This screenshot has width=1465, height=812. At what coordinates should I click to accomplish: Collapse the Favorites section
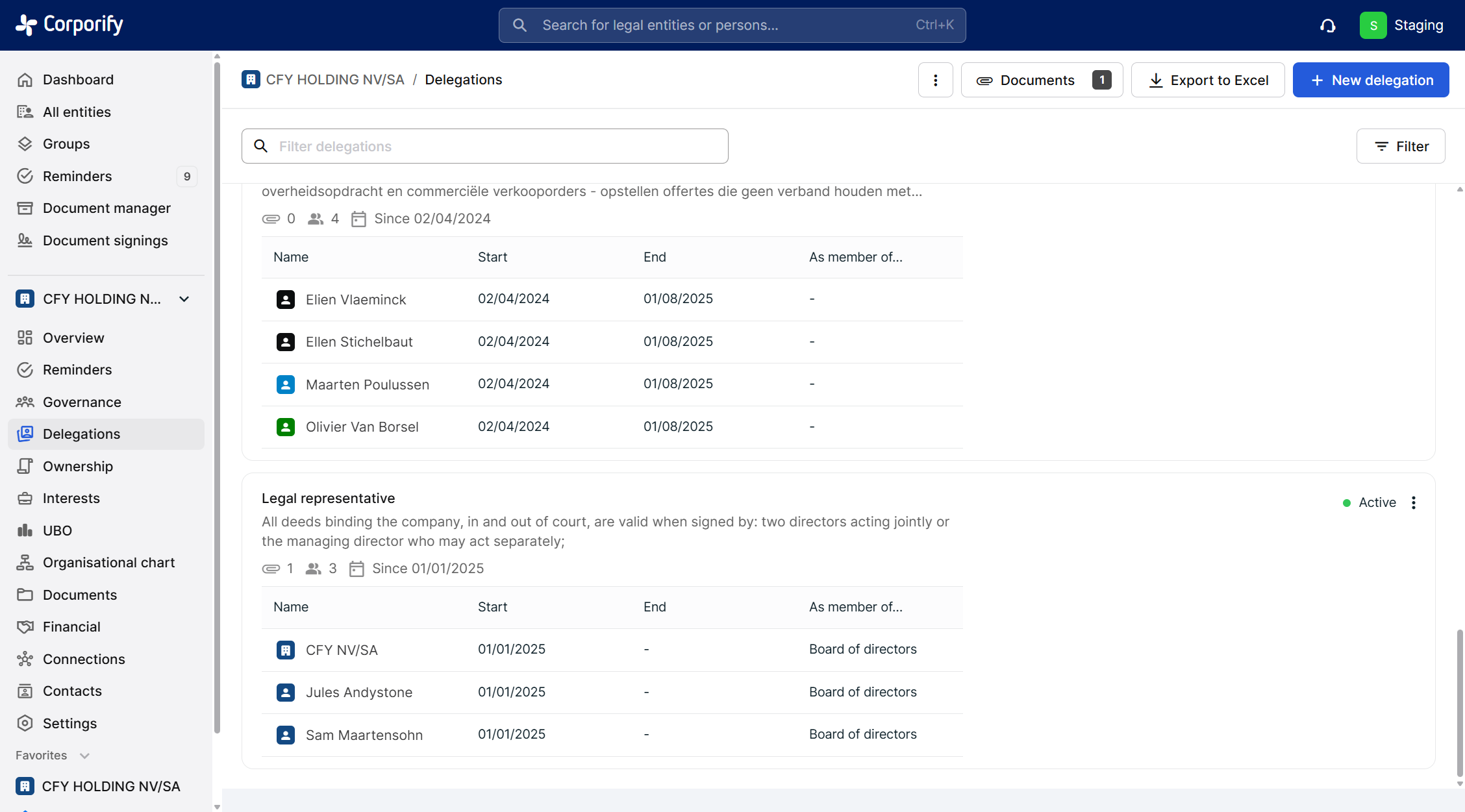[x=84, y=756]
